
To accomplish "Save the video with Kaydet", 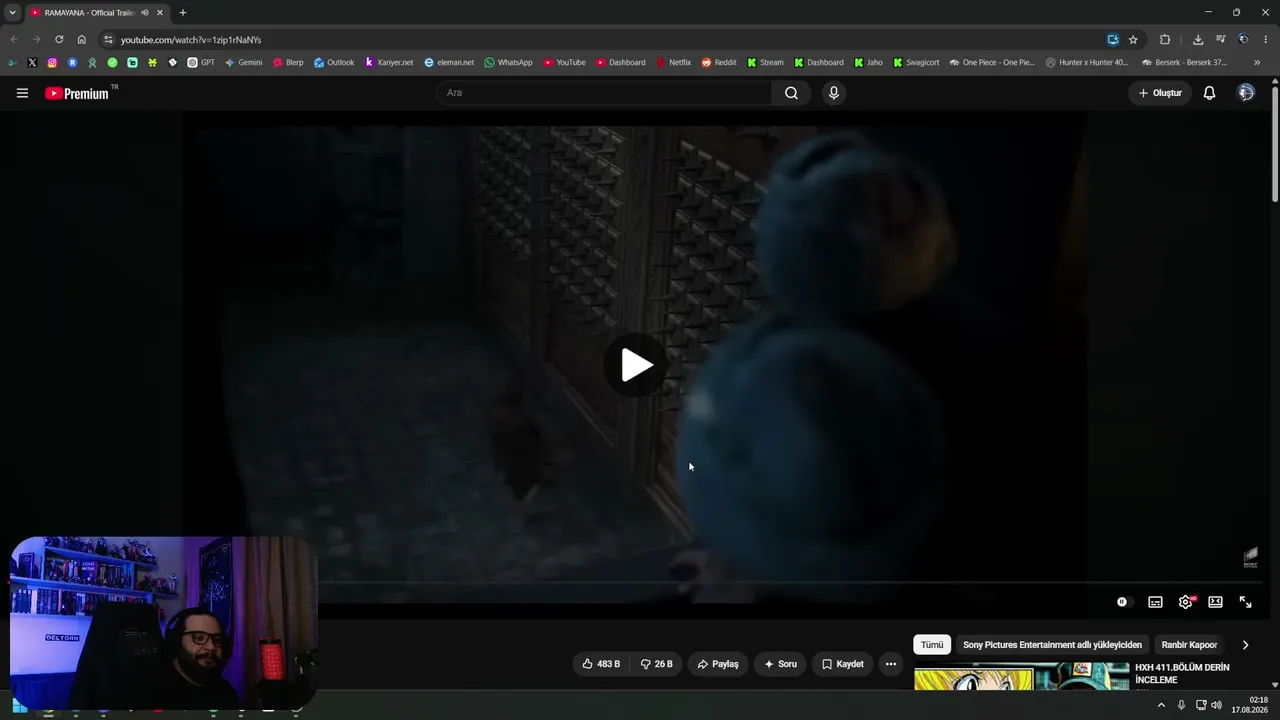I will click(842, 664).
